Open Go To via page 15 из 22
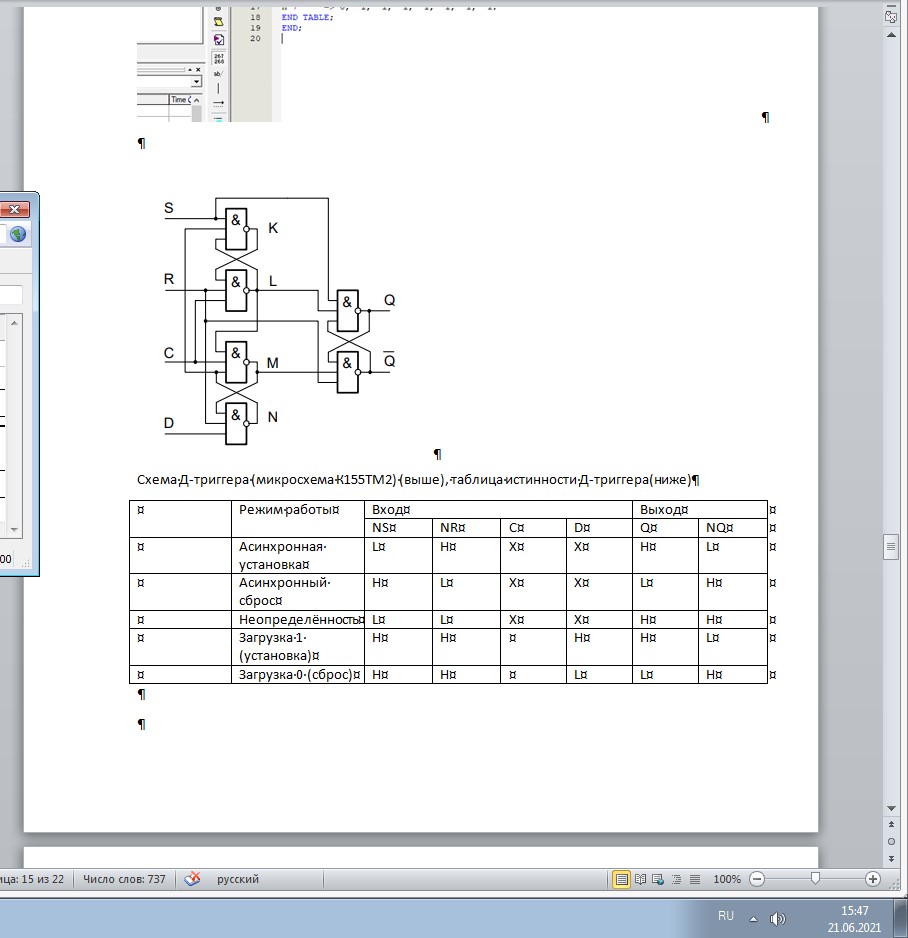This screenshot has width=908, height=938. pyautogui.click(x=32, y=879)
